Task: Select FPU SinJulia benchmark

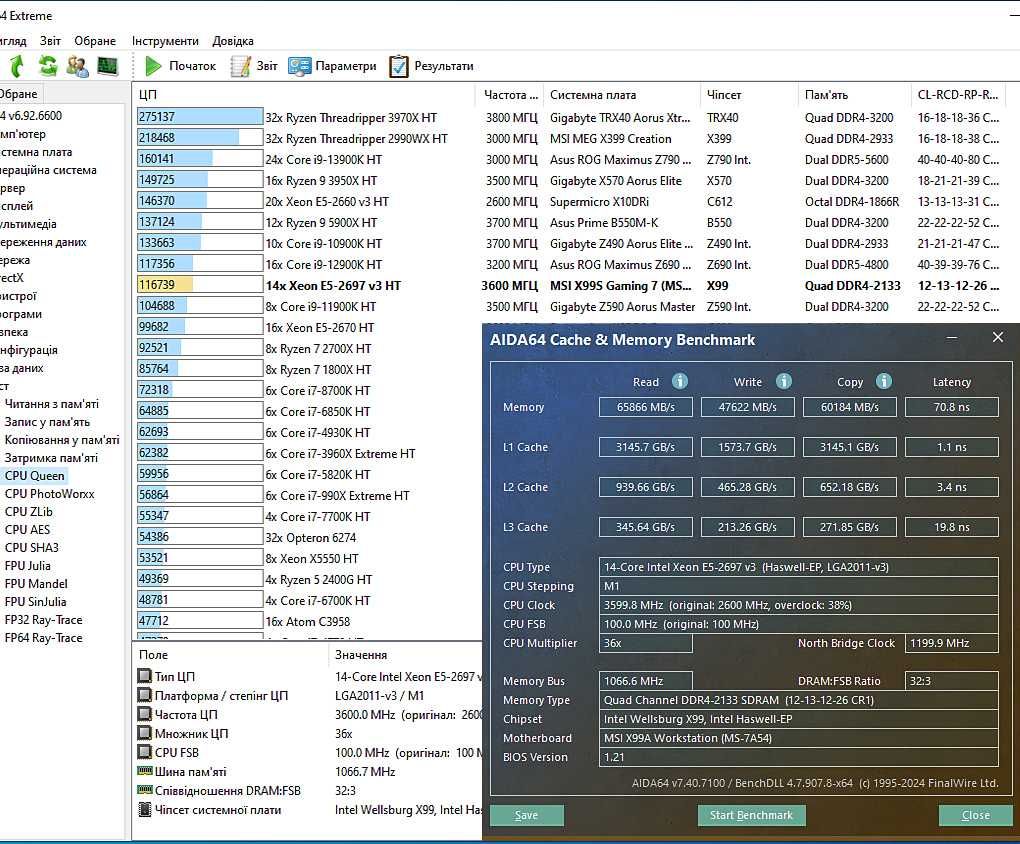Action: 35,602
